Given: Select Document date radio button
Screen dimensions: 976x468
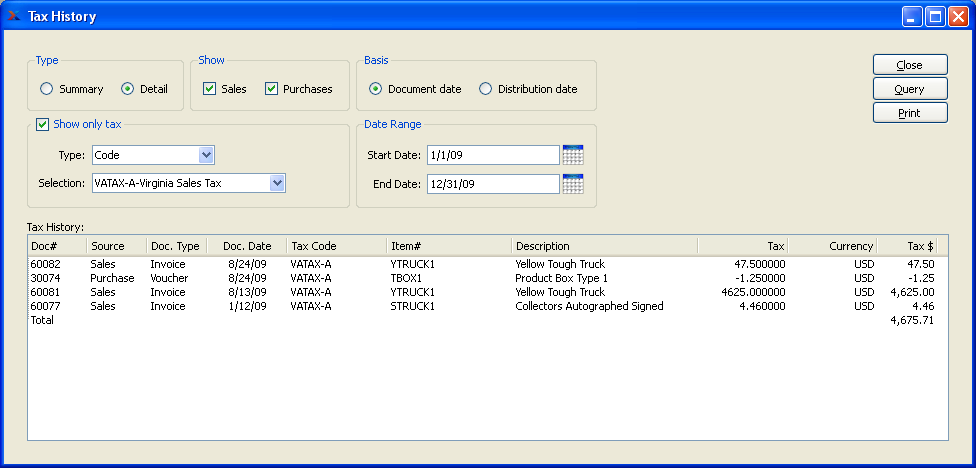Looking at the screenshot, I should [376, 89].
